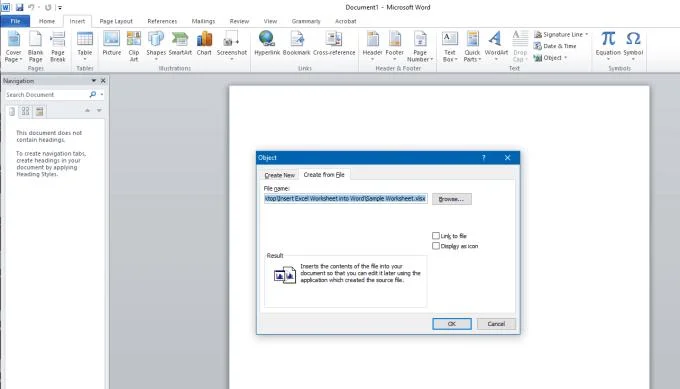Start search with magnifier icon
Screen dimensions: 680x389
(93, 95)
